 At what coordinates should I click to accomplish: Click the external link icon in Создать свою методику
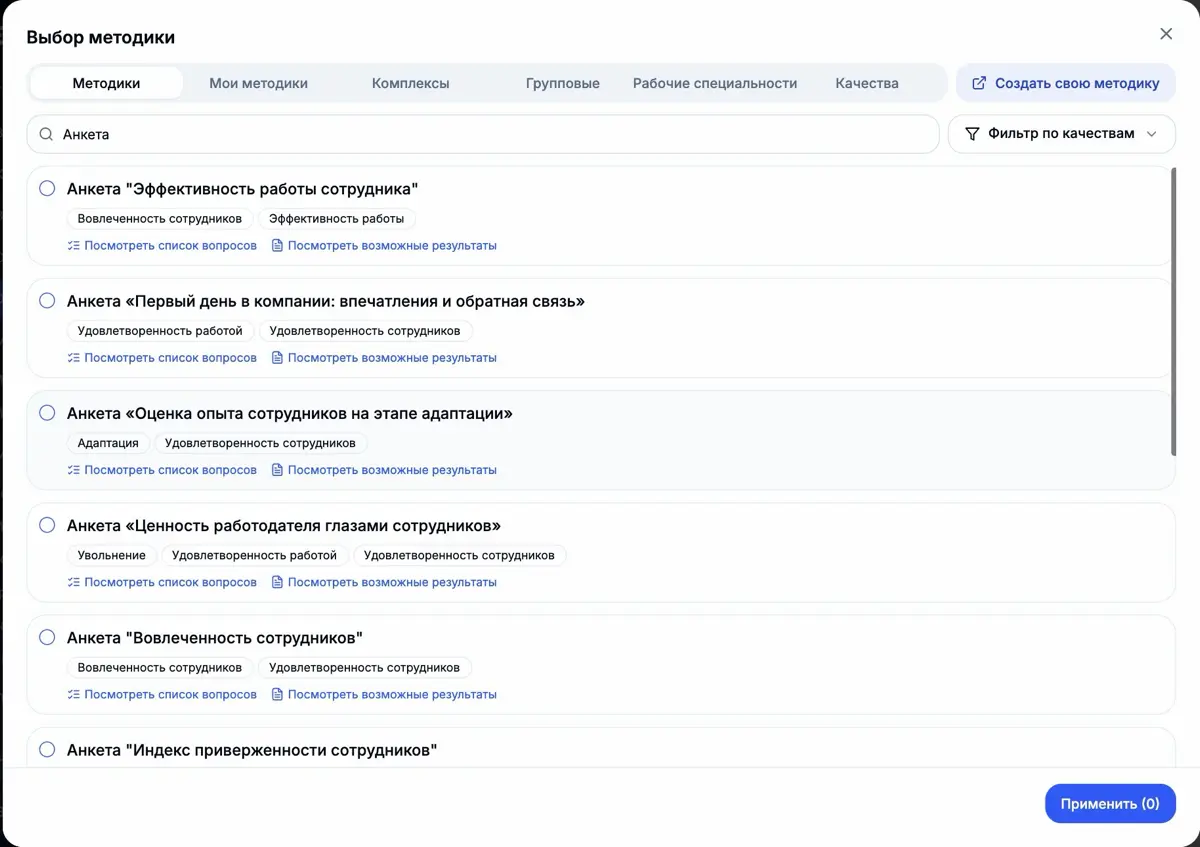click(979, 83)
